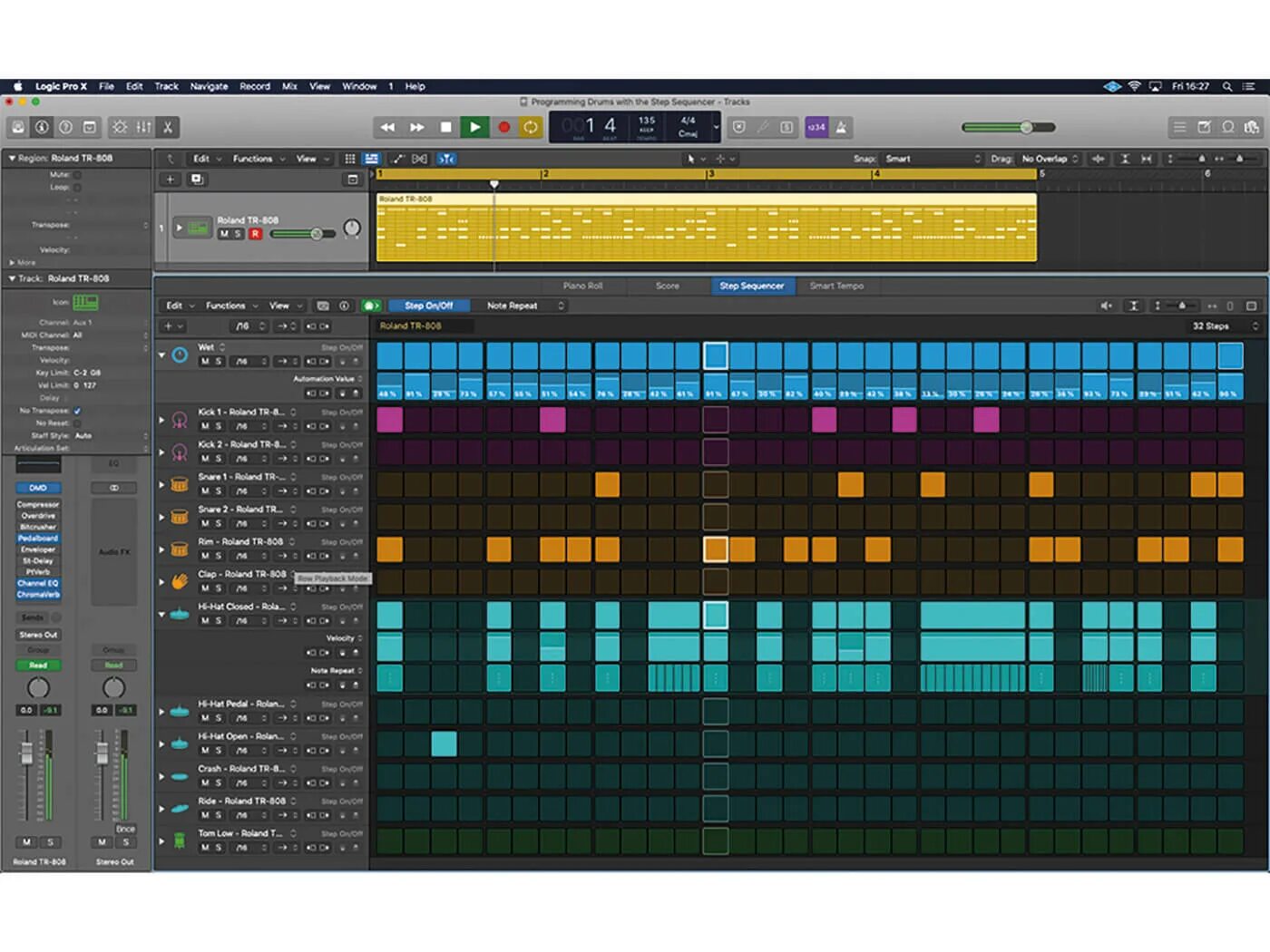Open the Mix menu
Viewport: 1270px width, 952px height.
click(289, 87)
